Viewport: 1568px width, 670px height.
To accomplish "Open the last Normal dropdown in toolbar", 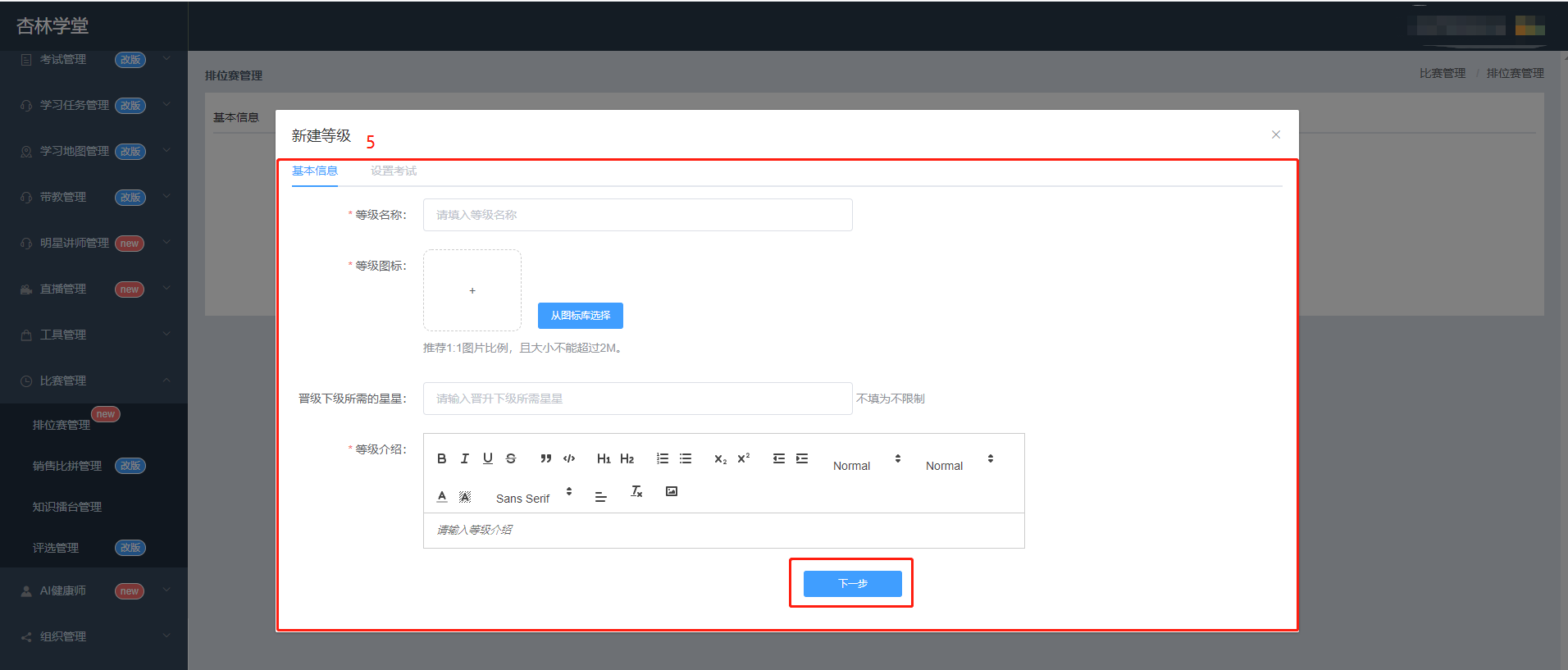I will (x=959, y=463).
